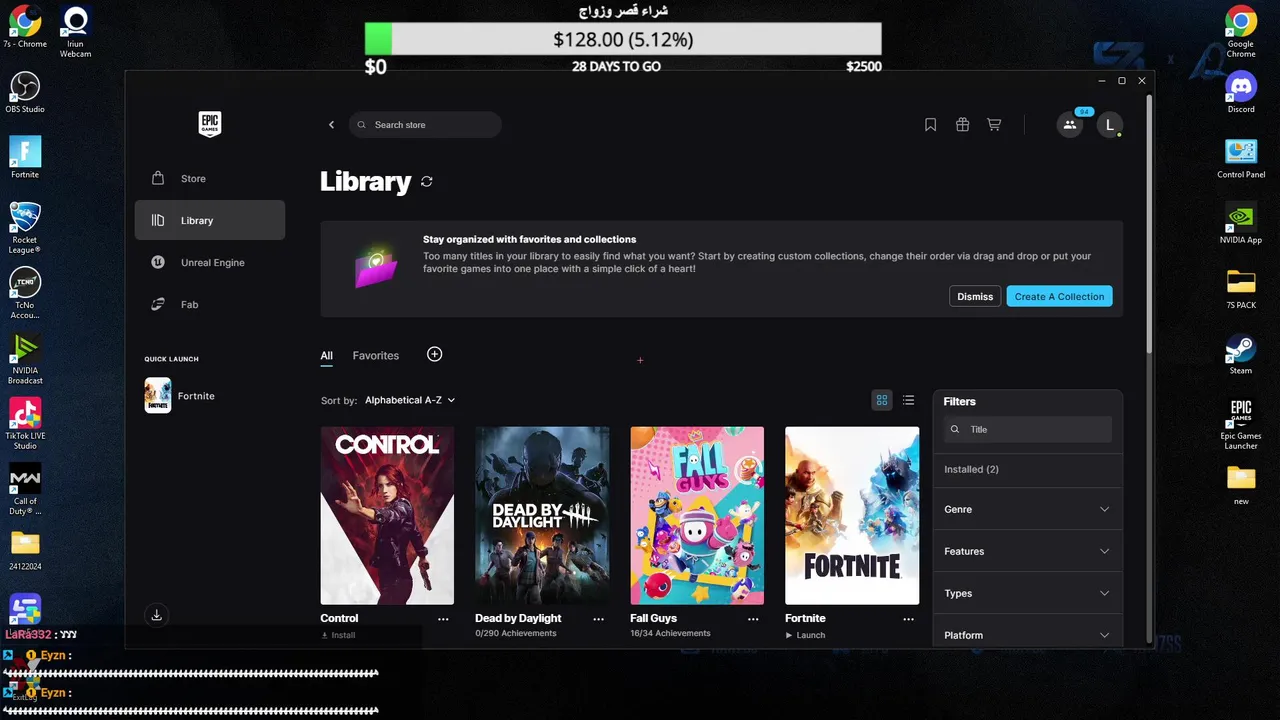The width and height of the screenshot is (1280, 720).
Task: Open Unreal Engine section
Action: point(210,262)
